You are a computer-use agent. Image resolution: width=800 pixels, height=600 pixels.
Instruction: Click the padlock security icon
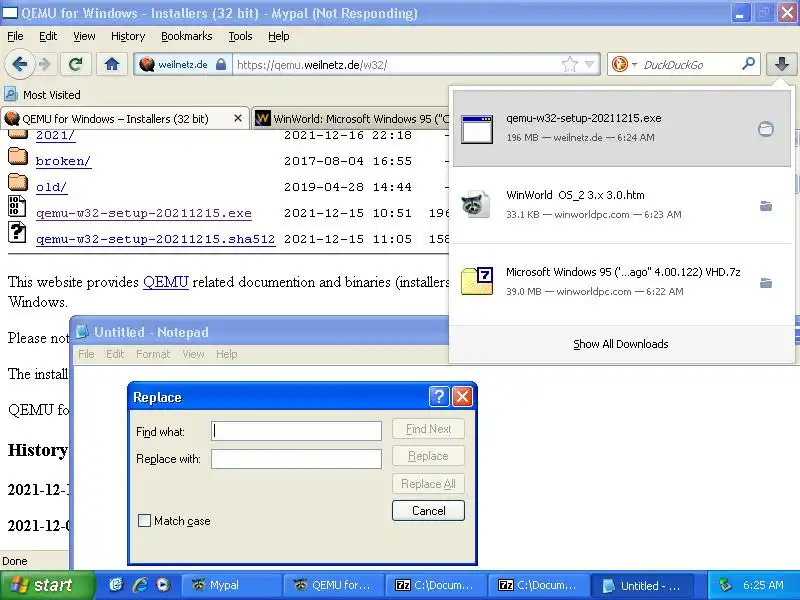click(x=221, y=64)
